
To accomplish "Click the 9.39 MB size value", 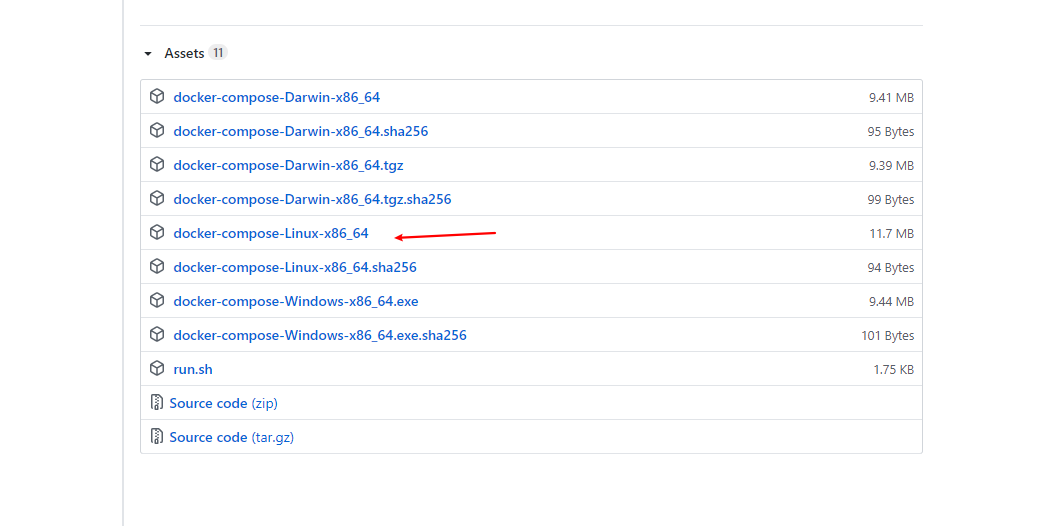I will 891,165.
